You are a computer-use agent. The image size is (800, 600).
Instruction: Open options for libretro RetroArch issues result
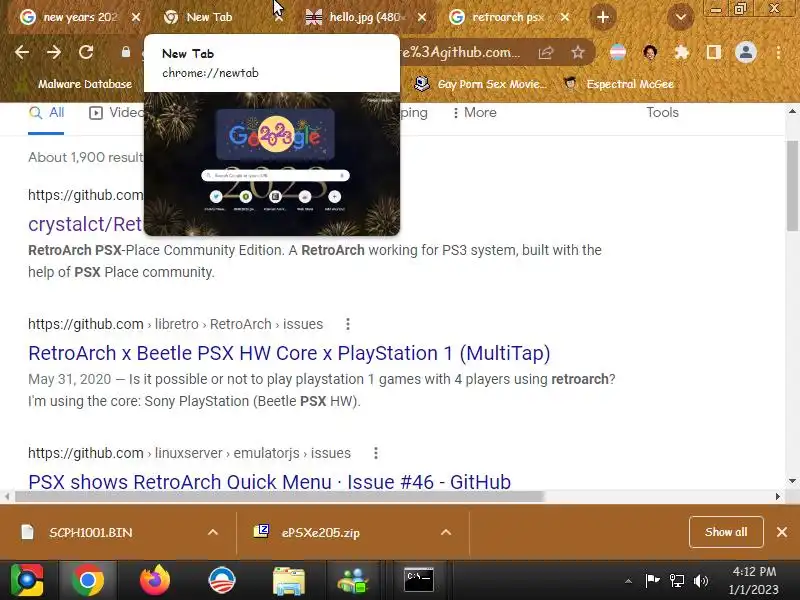click(x=347, y=324)
